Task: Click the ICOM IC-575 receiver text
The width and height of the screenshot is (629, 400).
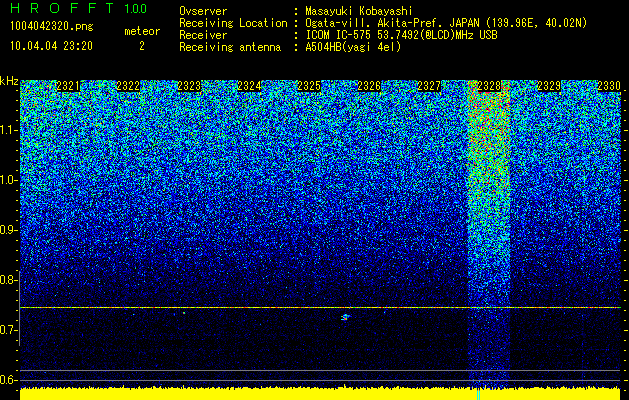Action: (x=401, y=35)
